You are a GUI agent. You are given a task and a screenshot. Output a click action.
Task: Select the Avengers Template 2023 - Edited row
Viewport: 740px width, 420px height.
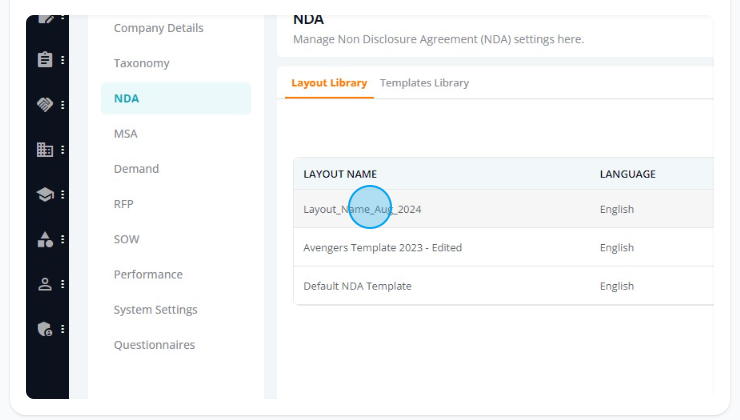[504, 248]
